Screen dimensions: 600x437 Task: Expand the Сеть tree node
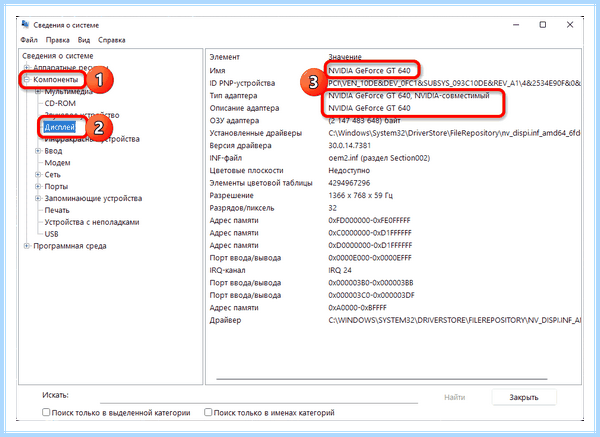[x=38, y=174]
